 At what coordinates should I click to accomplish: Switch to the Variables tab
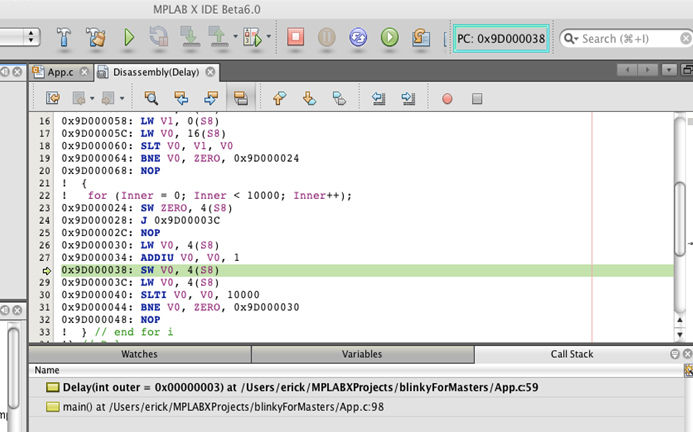pyautogui.click(x=361, y=354)
